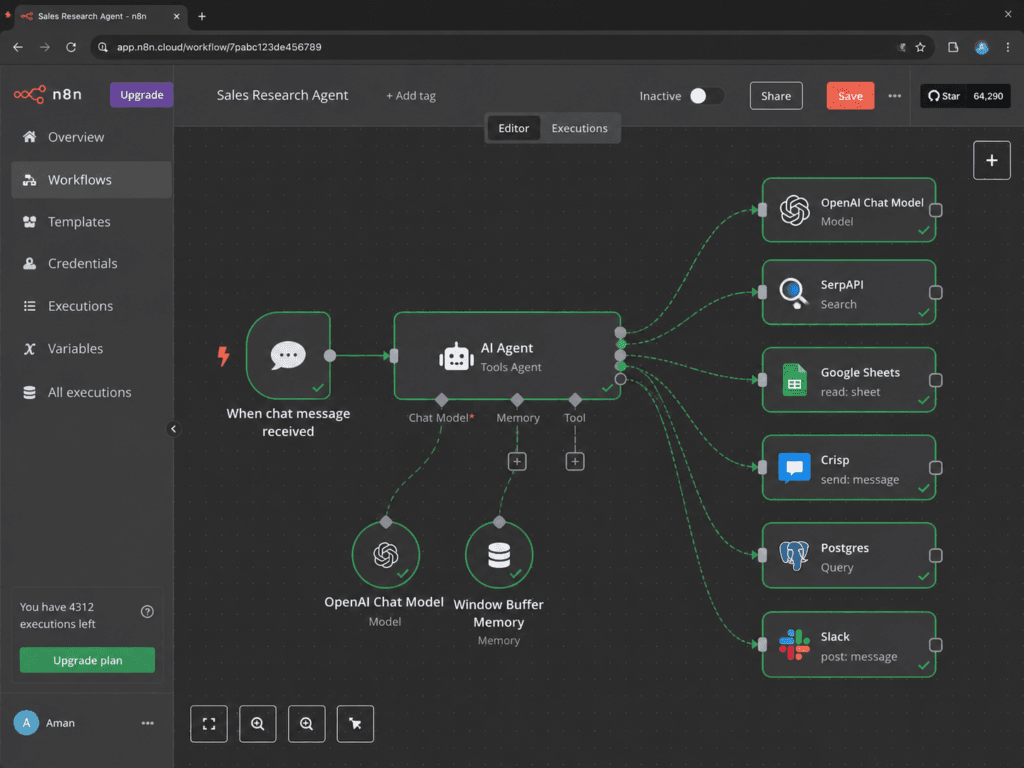
Task: Click first zoom magnifier button
Action: (258, 724)
